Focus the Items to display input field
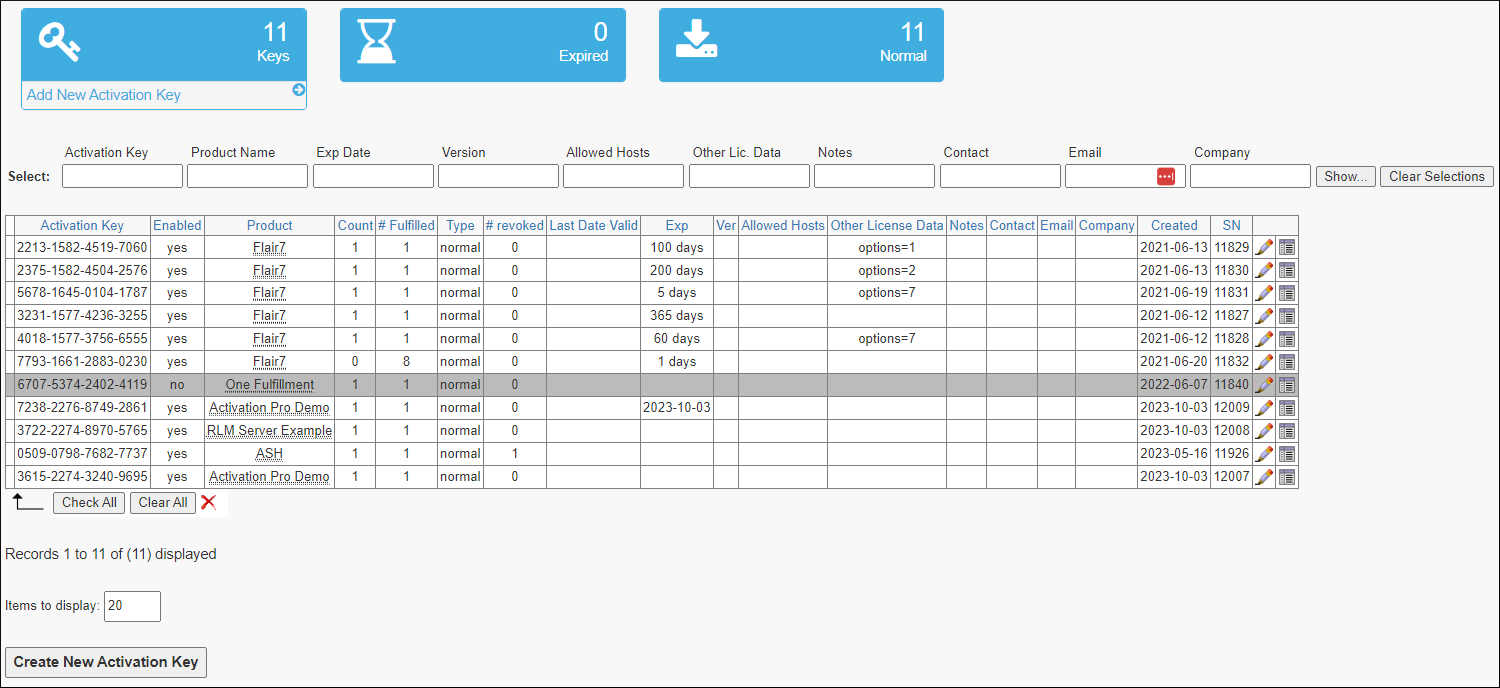Image resolution: width=1500 pixels, height=688 pixels. coord(132,606)
